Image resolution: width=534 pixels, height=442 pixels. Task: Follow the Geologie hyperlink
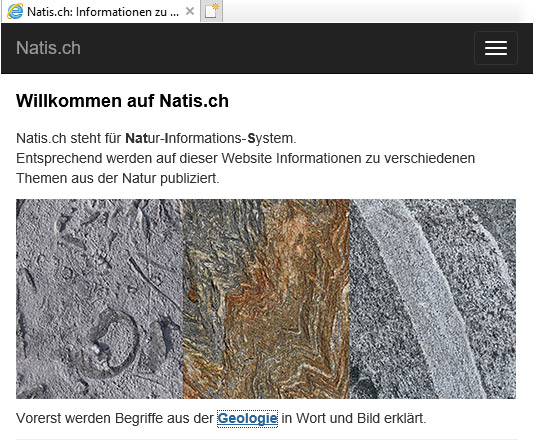pos(247,418)
